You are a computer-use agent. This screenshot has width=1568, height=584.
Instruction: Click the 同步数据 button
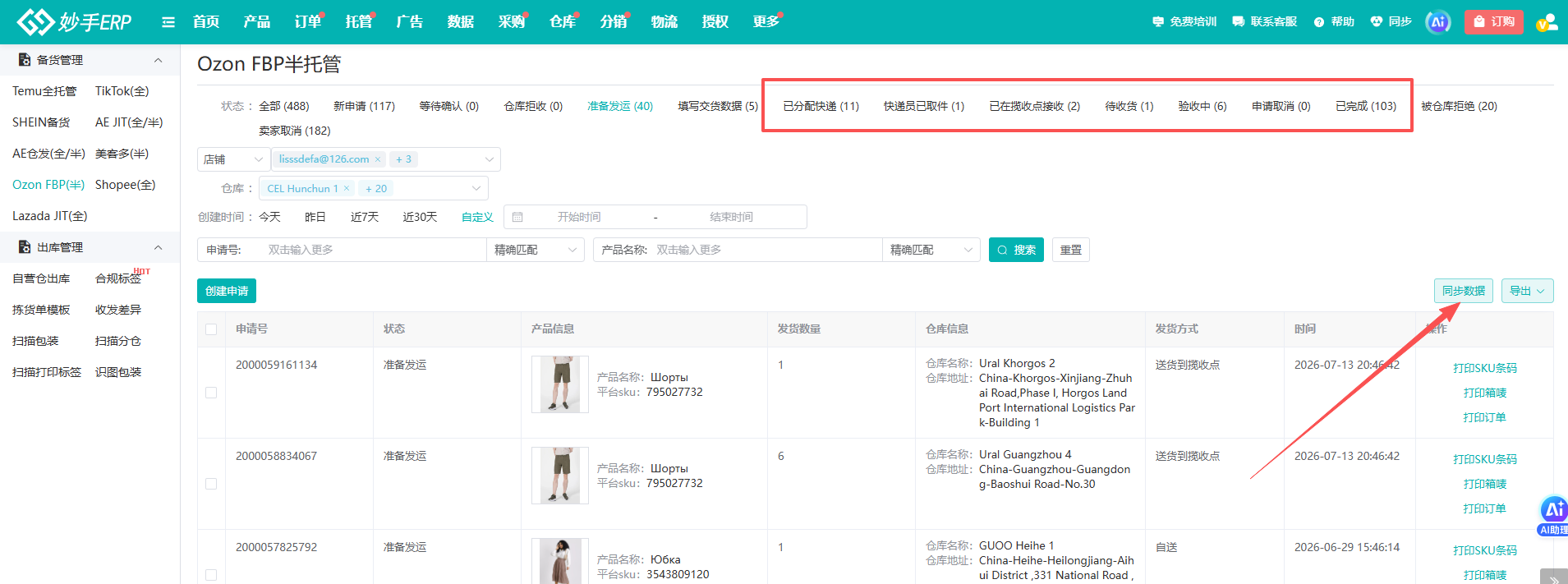click(1464, 291)
